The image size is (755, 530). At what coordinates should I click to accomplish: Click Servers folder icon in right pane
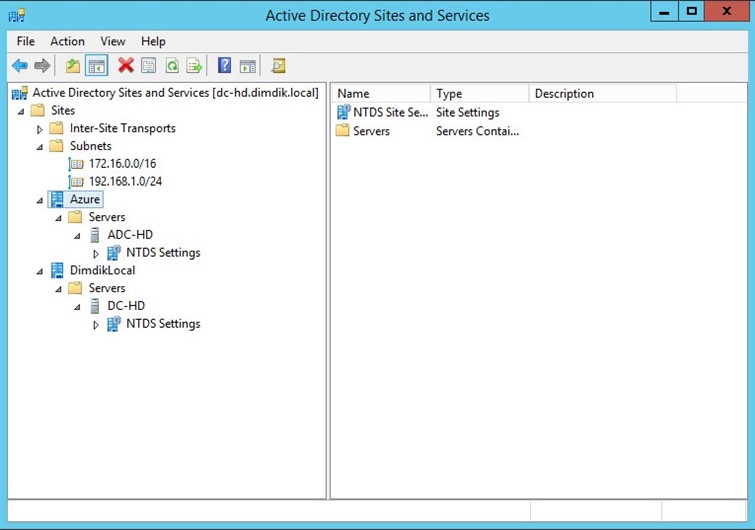coord(342,130)
